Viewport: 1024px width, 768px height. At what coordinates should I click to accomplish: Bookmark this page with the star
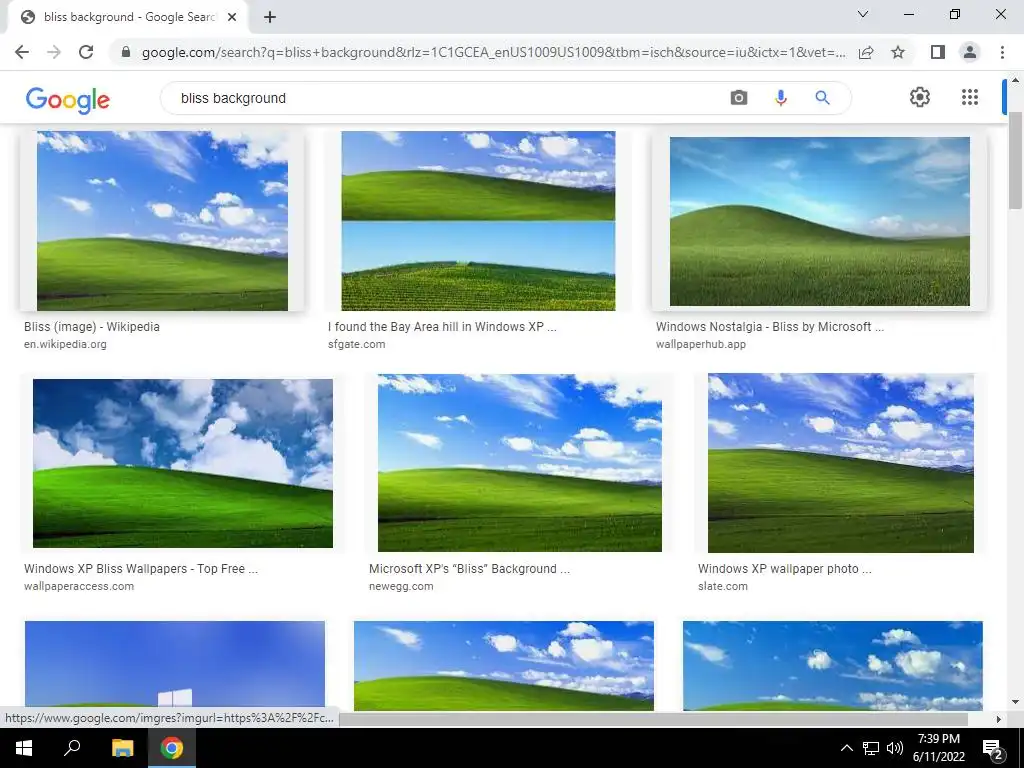click(898, 52)
